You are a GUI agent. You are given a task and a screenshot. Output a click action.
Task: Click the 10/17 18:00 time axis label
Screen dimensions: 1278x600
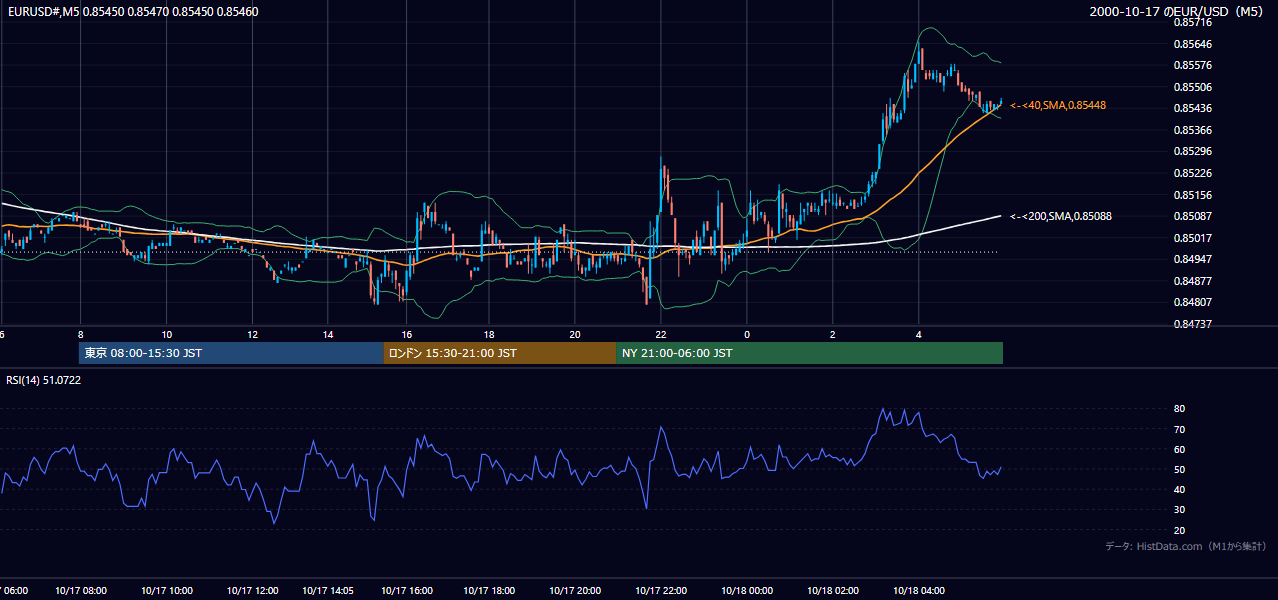[x=489, y=590]
